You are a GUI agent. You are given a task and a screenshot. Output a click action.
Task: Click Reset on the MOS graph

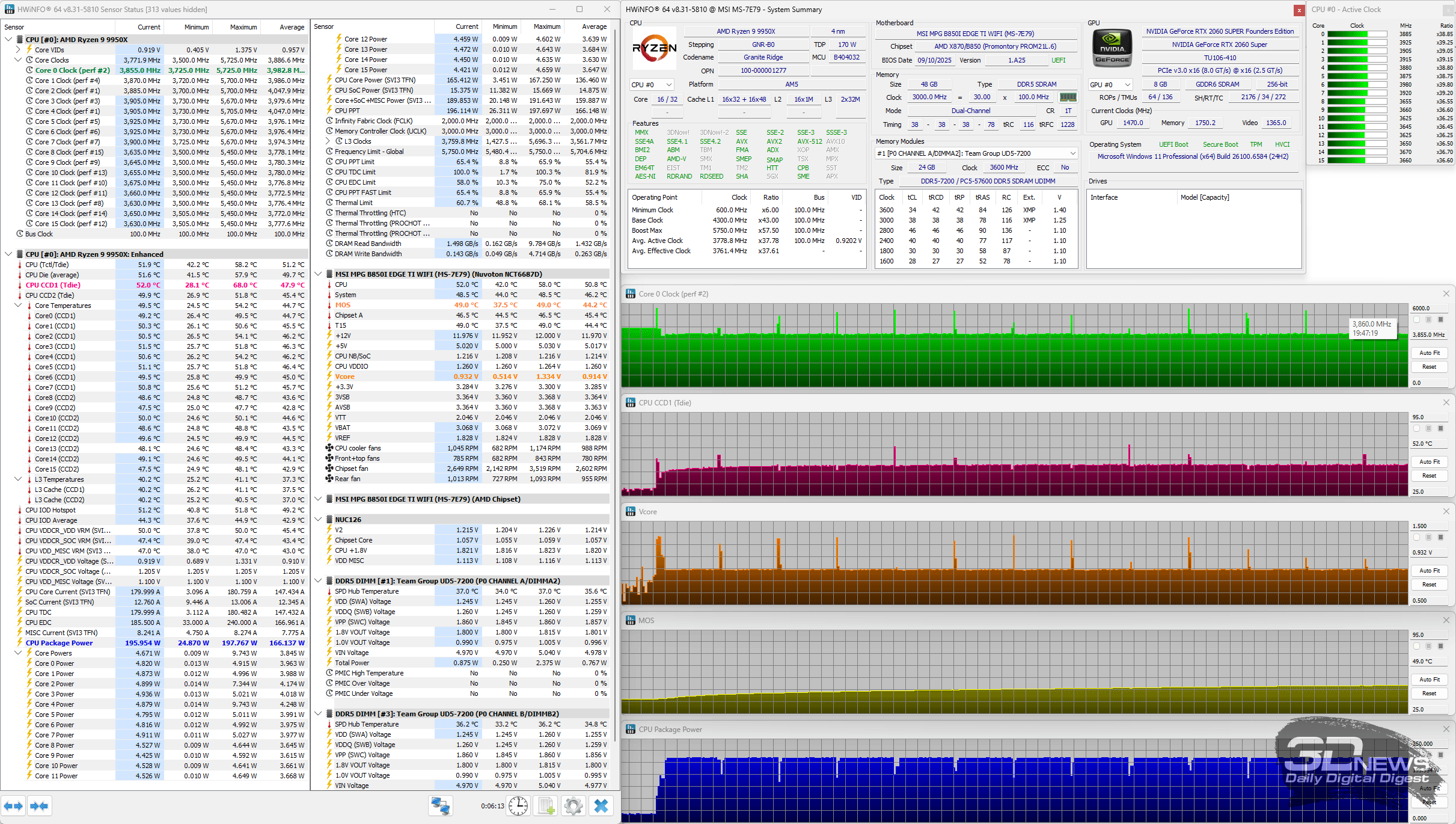click(1429, 693)
